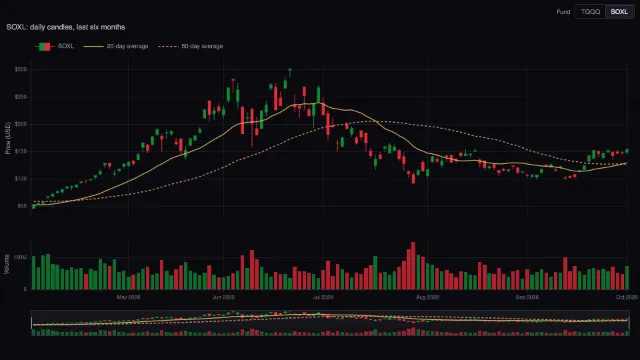Click the Aug 2026 date label

click(427, 297)
